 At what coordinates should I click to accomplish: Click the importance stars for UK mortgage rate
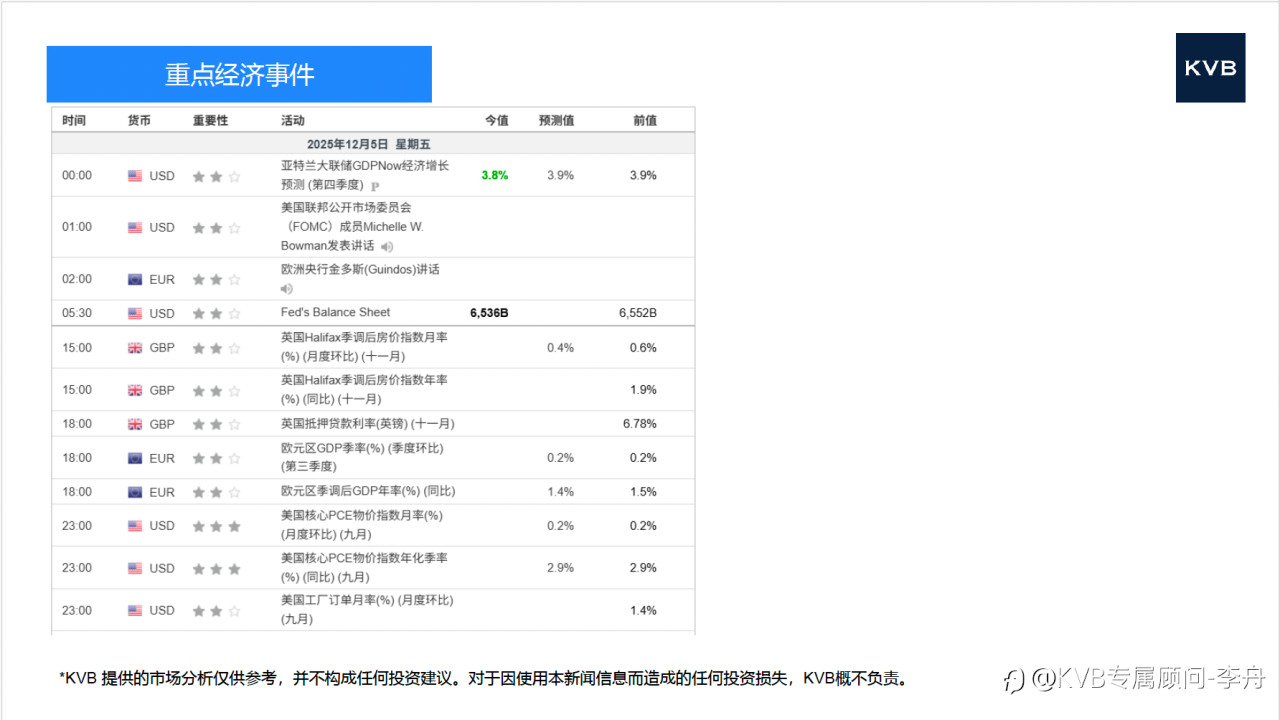tap(216, 424)
